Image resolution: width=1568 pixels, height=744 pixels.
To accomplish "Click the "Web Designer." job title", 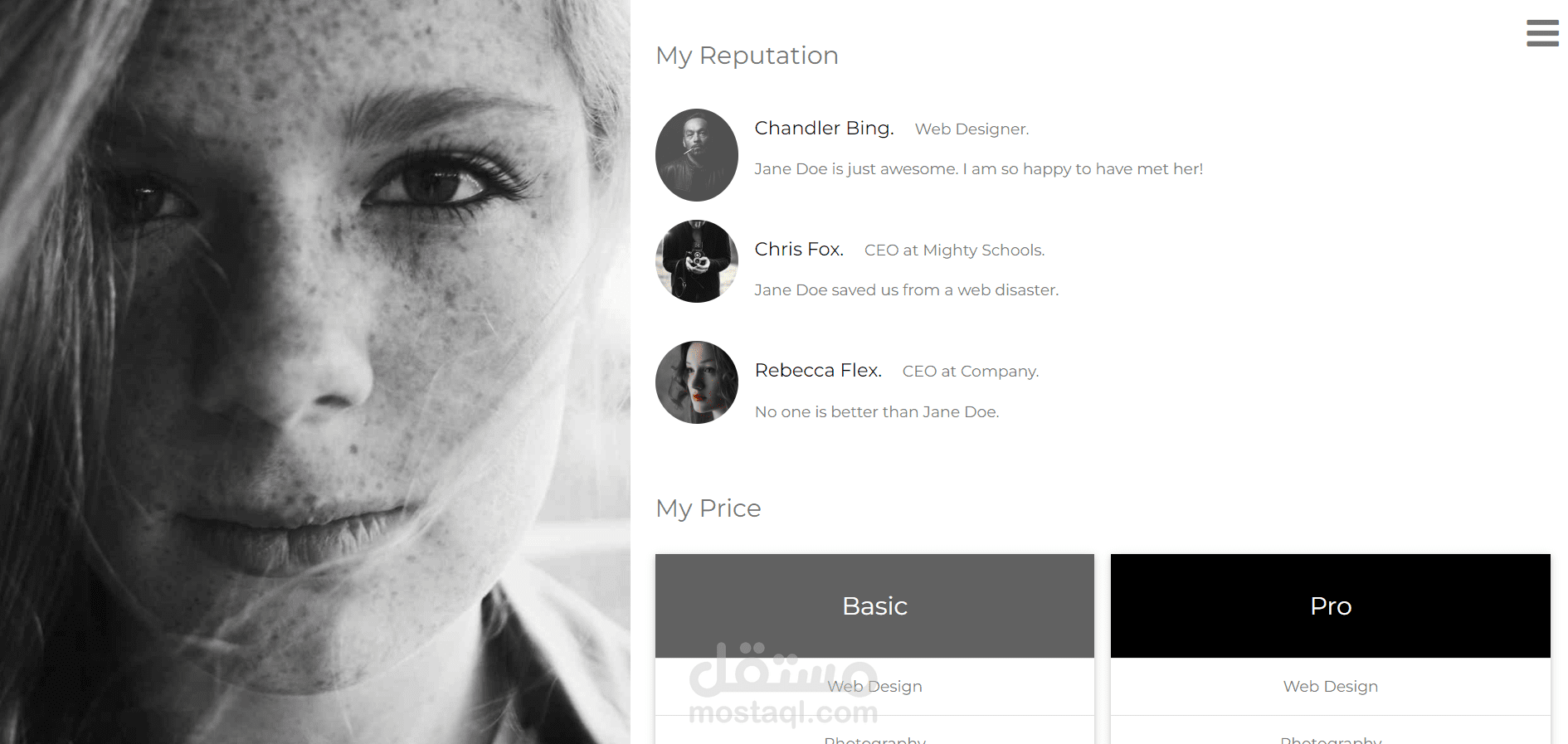I will click(971, 129).
